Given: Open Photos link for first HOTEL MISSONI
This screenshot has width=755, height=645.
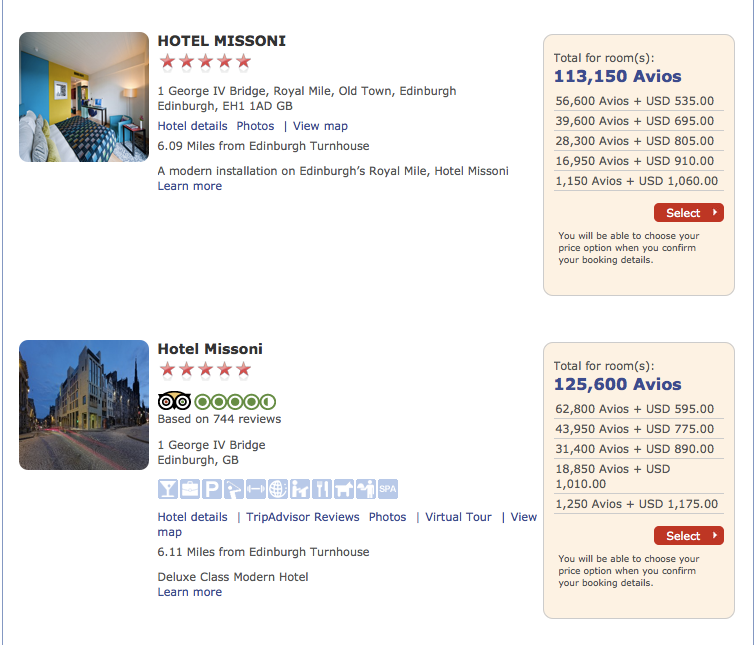Looking at the screenshot, I should click(255, 126).
